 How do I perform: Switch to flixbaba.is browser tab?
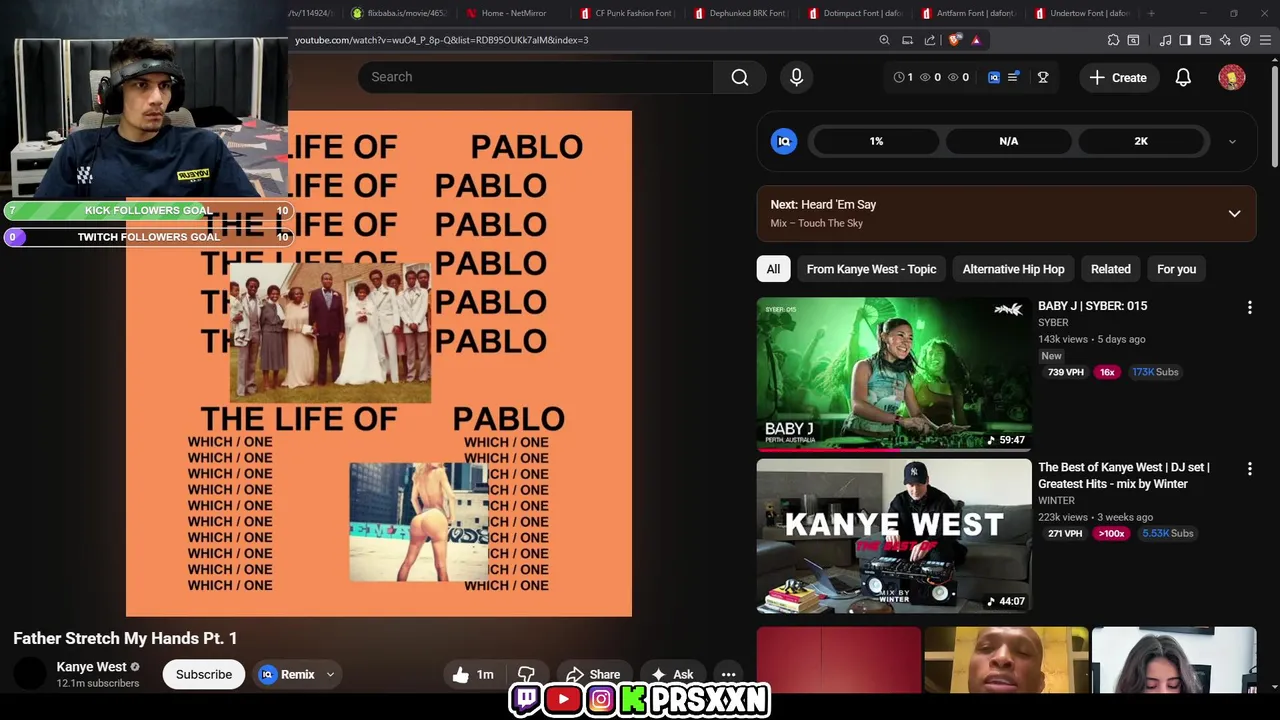pyautogui.click(x=398, y=13)
